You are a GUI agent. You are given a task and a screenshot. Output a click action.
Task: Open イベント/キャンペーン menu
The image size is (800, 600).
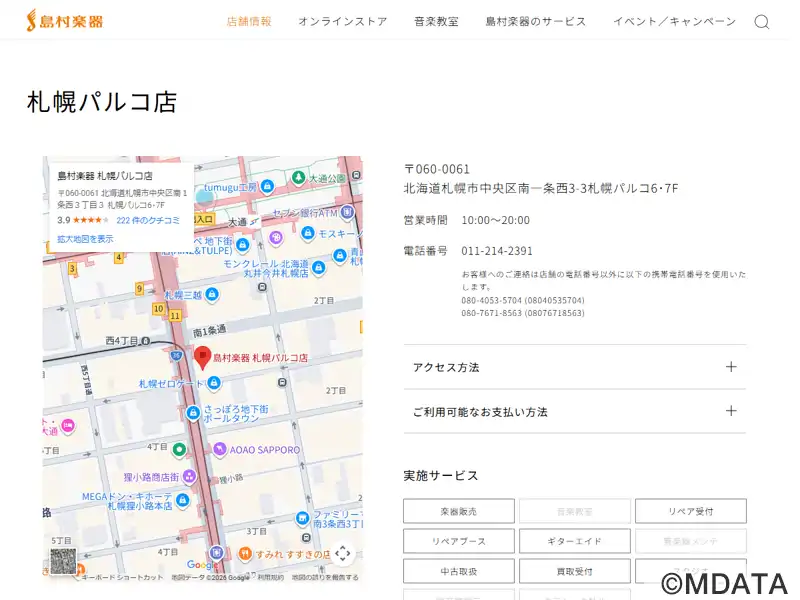[674, 21]
